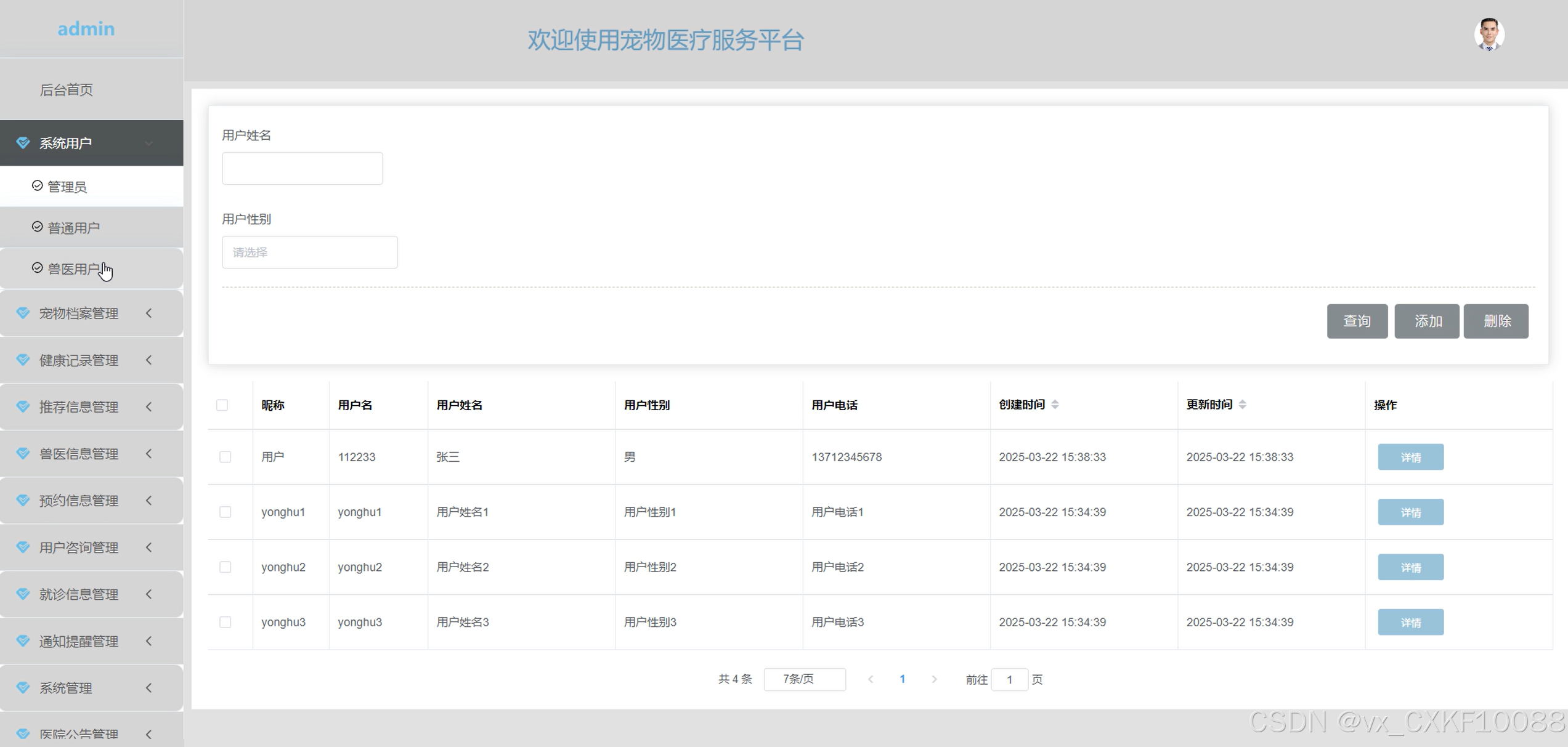The height and width of the screenshot is (747, 1568).
Task: Go to 后台首页 in sidebar
Action: (67, 90)
